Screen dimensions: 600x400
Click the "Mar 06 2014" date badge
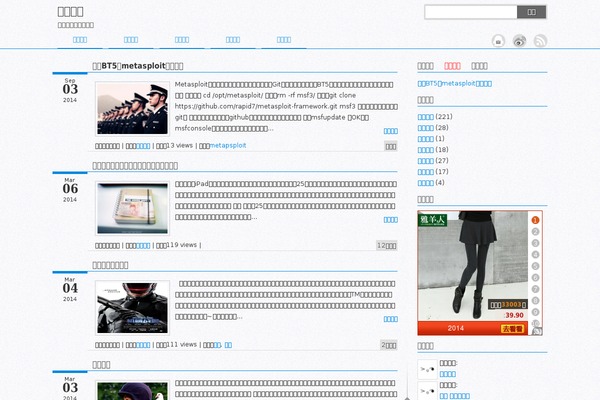70,189
